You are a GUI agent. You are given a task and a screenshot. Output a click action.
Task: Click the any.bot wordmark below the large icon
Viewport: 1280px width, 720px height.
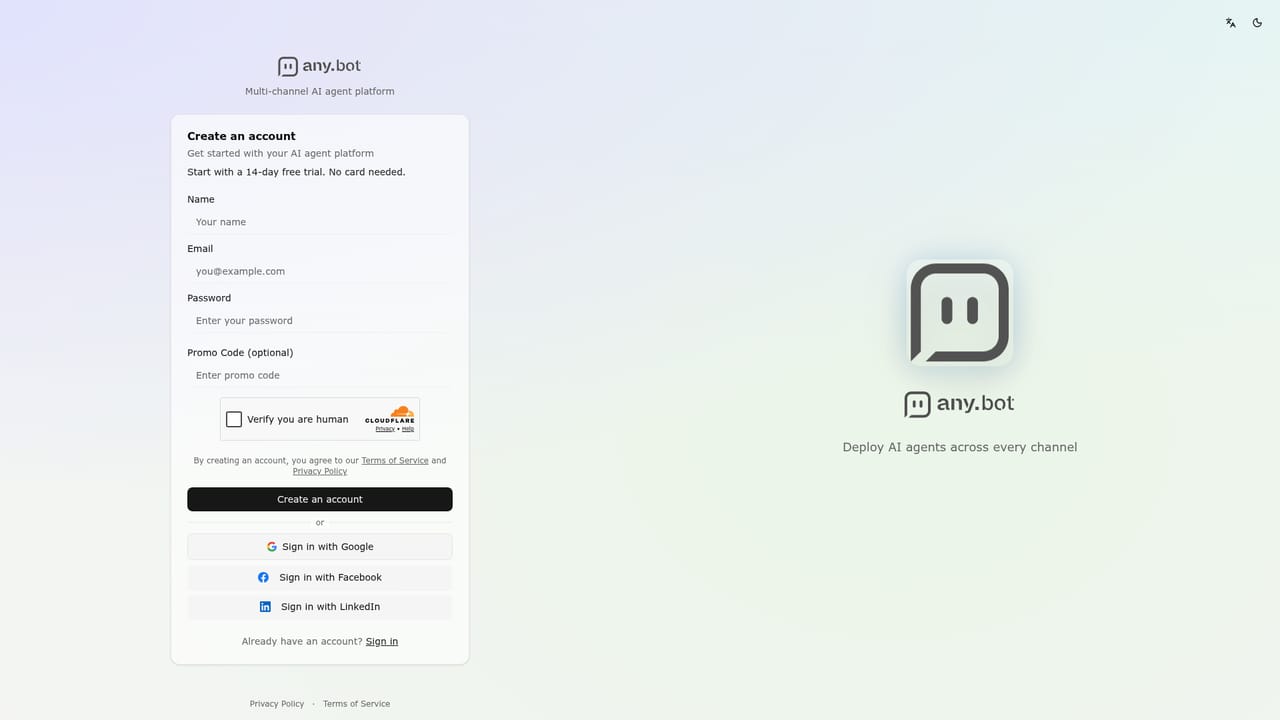(x=960, y=404)
